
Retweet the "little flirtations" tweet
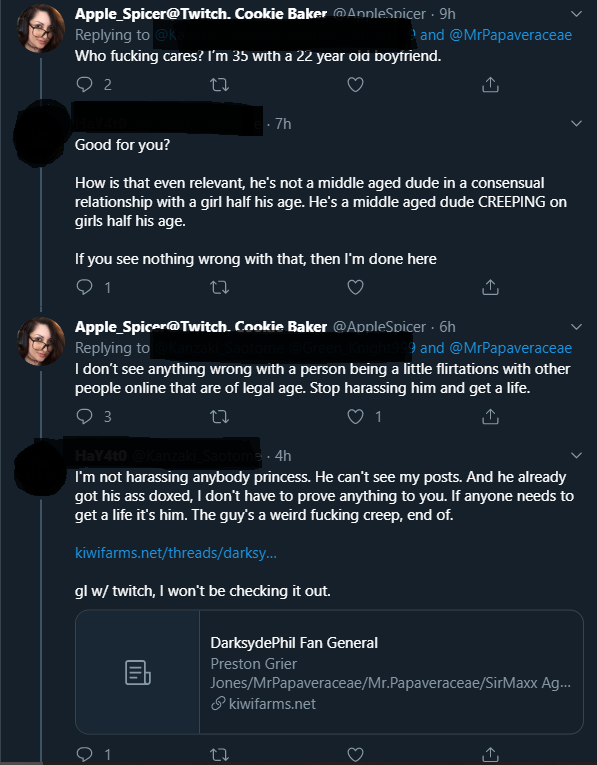click(x=219, y=417)
